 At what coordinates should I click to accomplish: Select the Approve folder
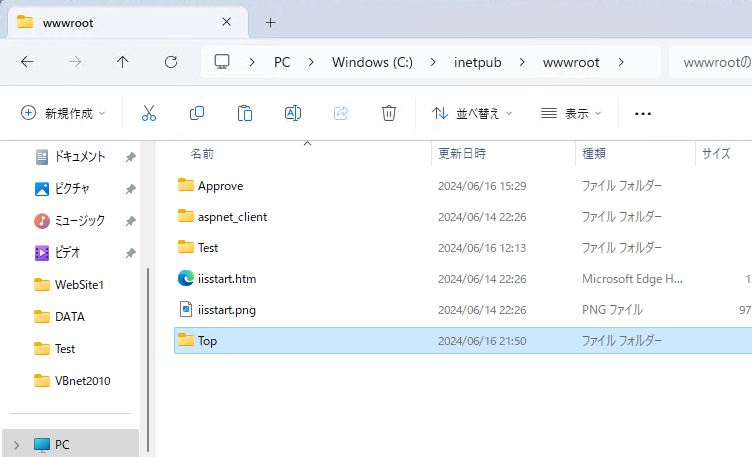pyautogui.click(x=220, y=186)
